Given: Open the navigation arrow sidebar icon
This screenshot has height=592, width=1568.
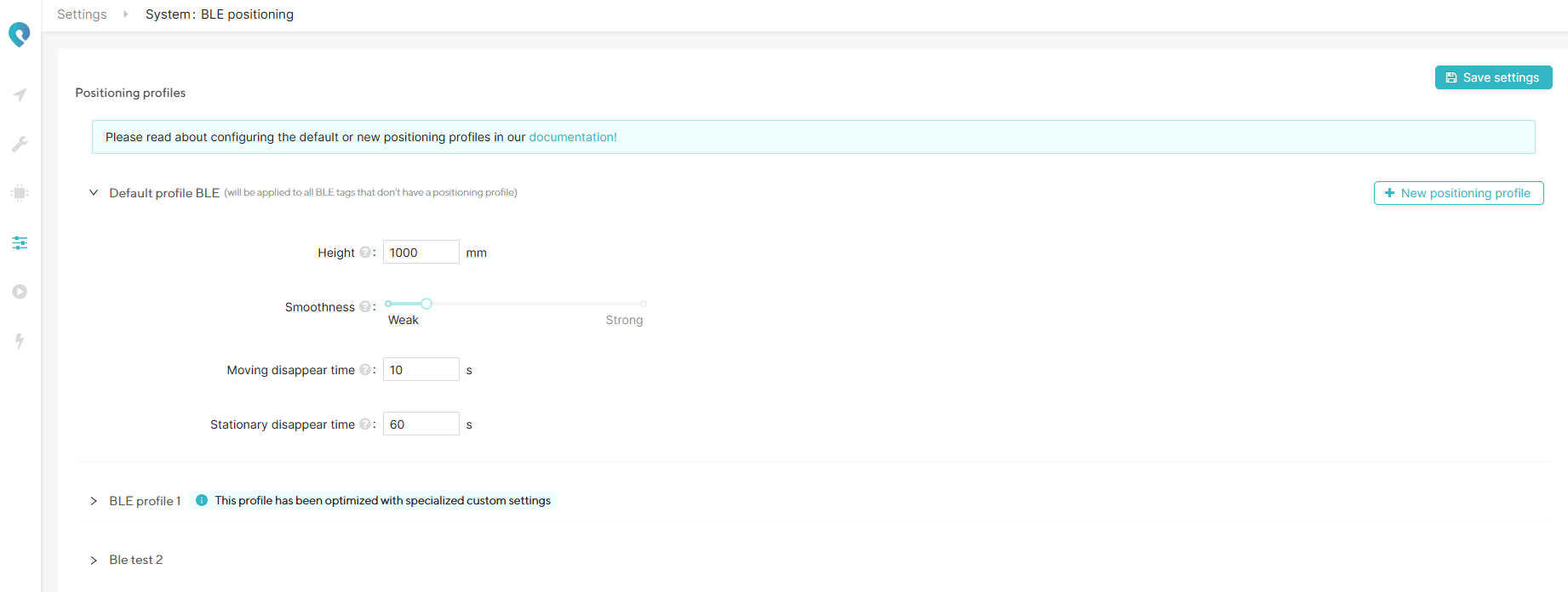Looking at the screenshot, I should (x=20, y=94).
